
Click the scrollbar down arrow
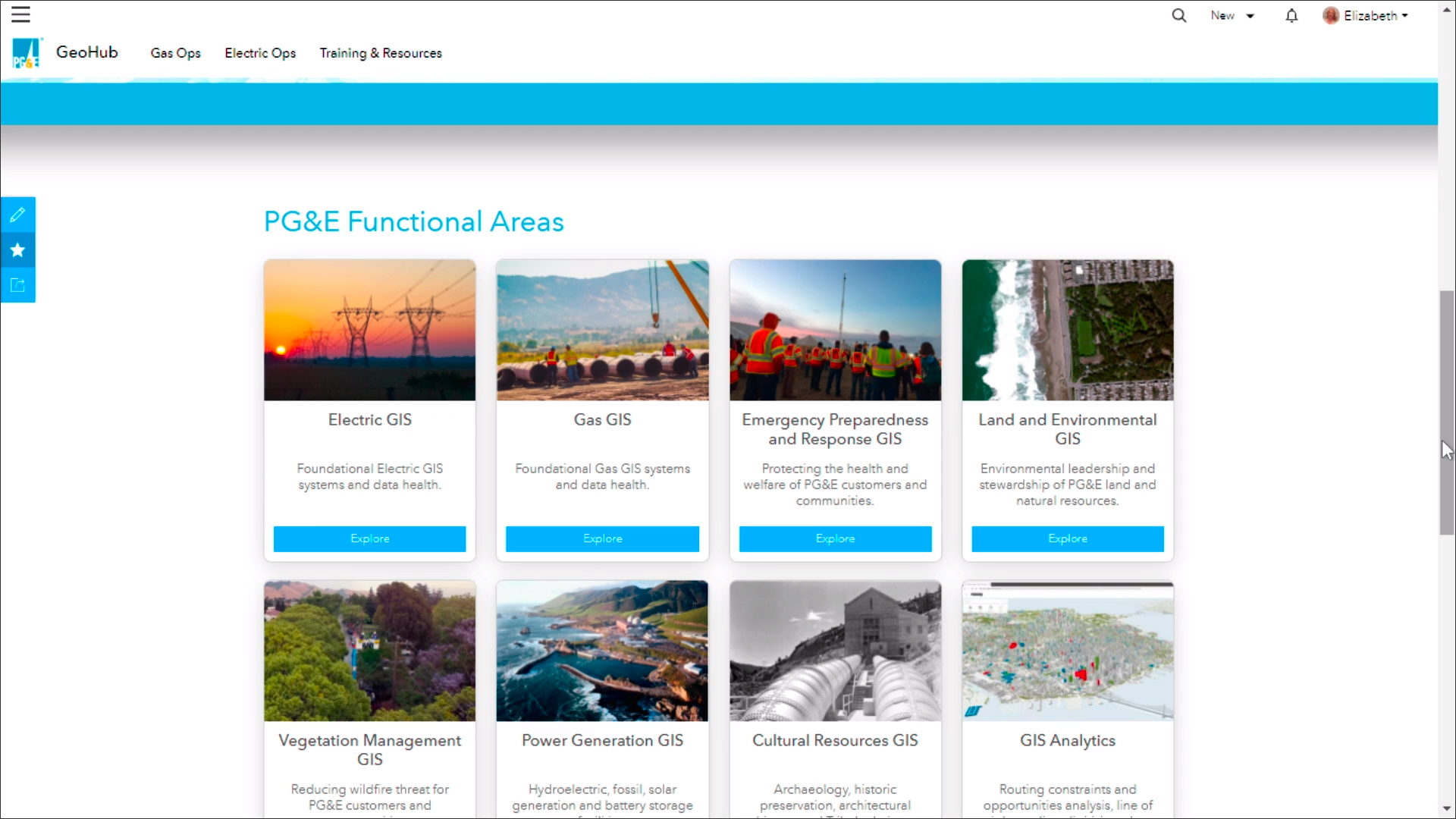click(1447, 809)
